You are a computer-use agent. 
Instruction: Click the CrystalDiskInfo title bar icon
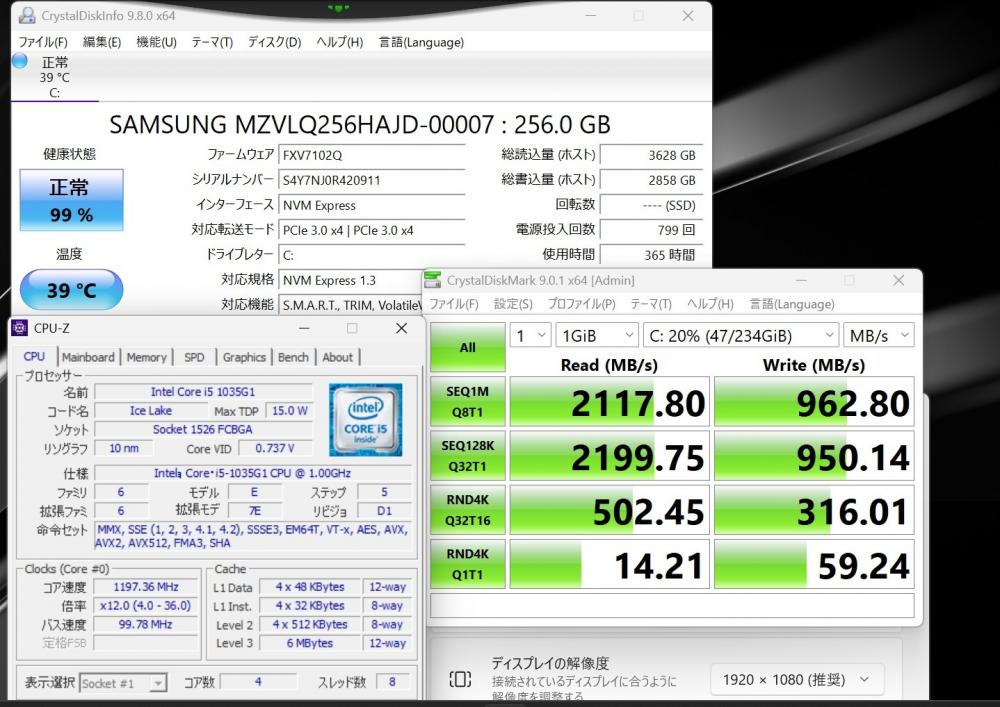pos(27,15)
